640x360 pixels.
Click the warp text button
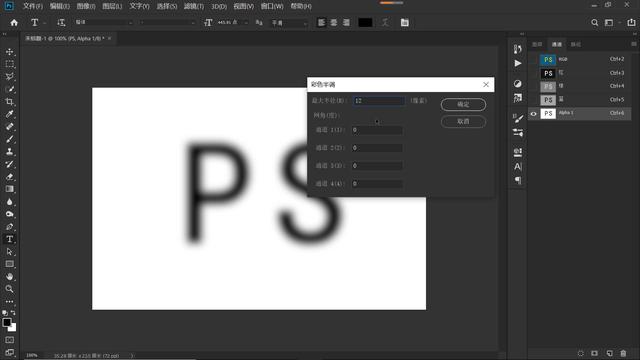(385, 22)
